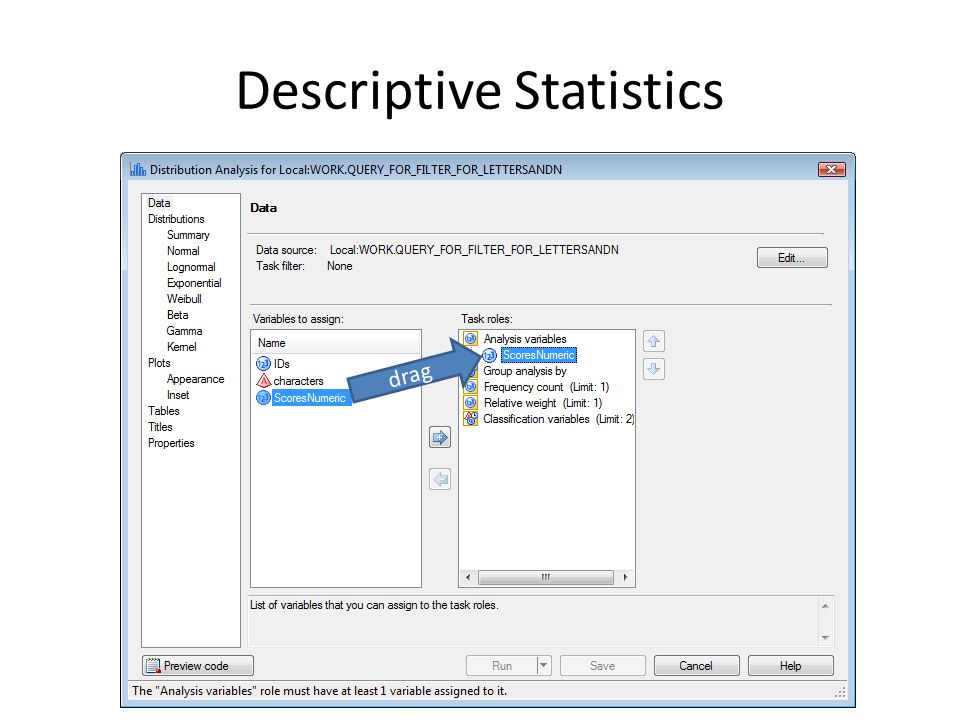The height and width of the screenshot is (720, 960).
Task: Open the Normal distribution page
Action: (x=183, y=250)
